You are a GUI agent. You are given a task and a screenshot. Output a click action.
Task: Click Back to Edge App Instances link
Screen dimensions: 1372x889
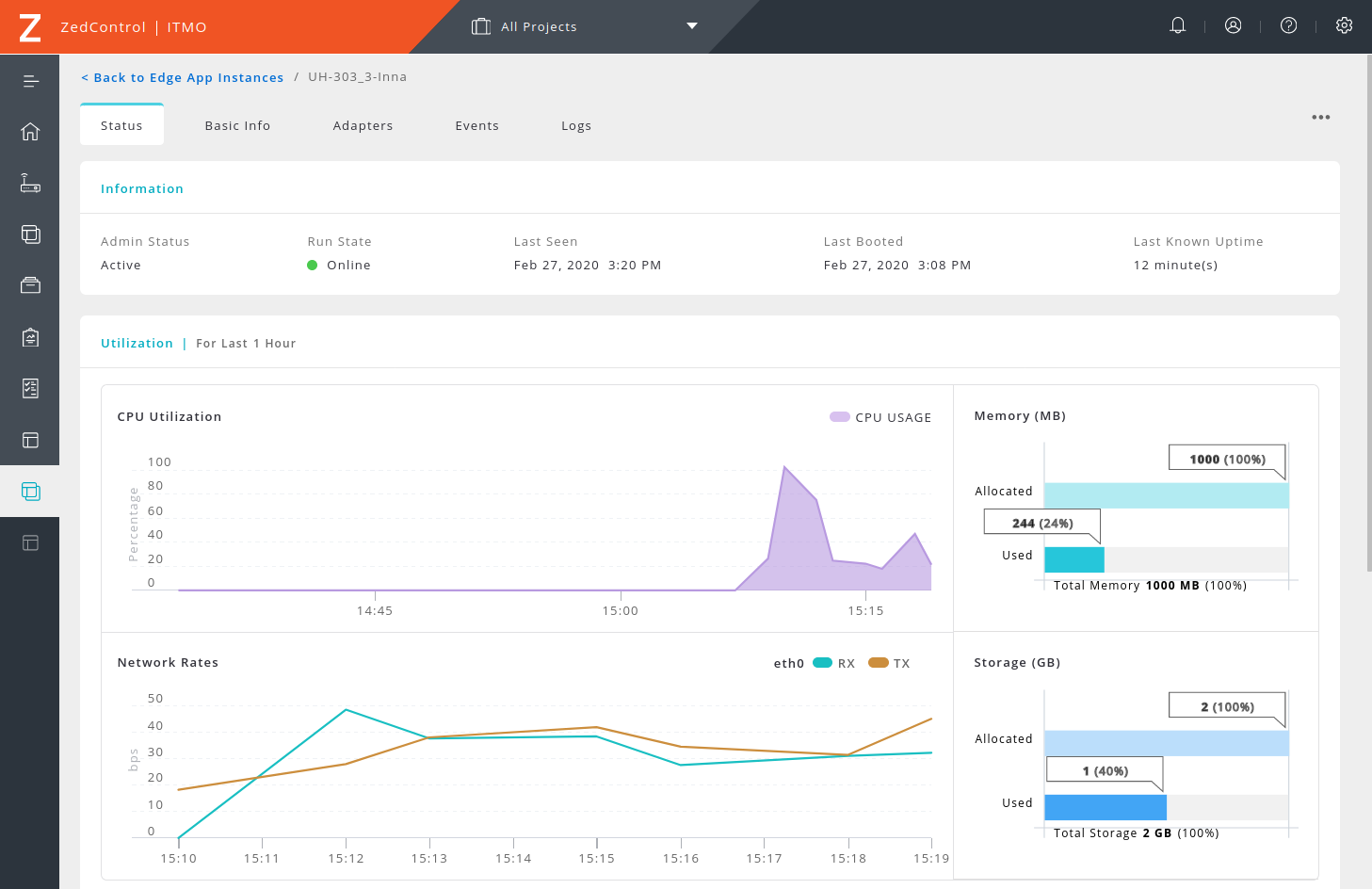(x=183, y=77)
